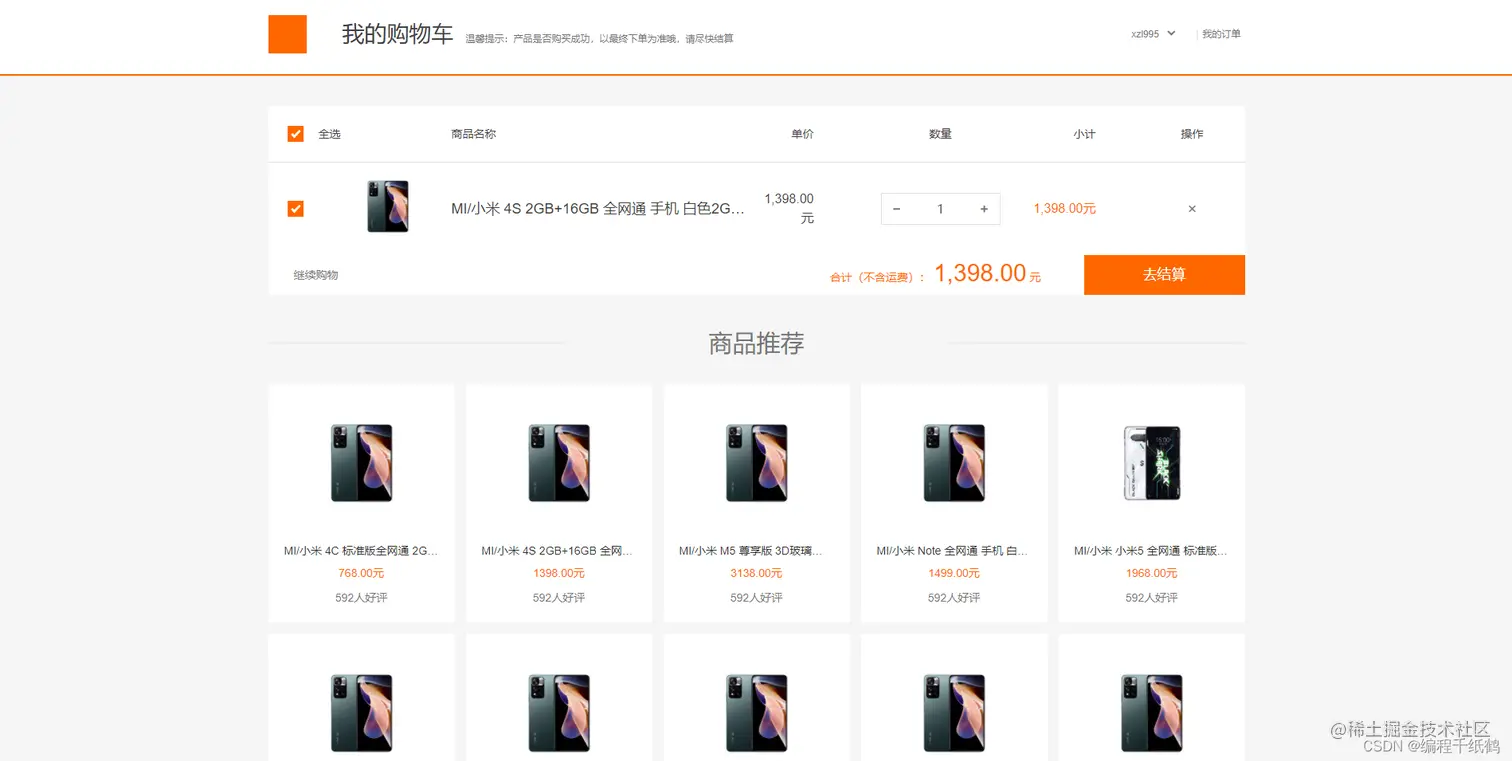Open the recommended MI/小米 4S product image
Viewport: 1512px width, 761px height.
tap(559, 462)
